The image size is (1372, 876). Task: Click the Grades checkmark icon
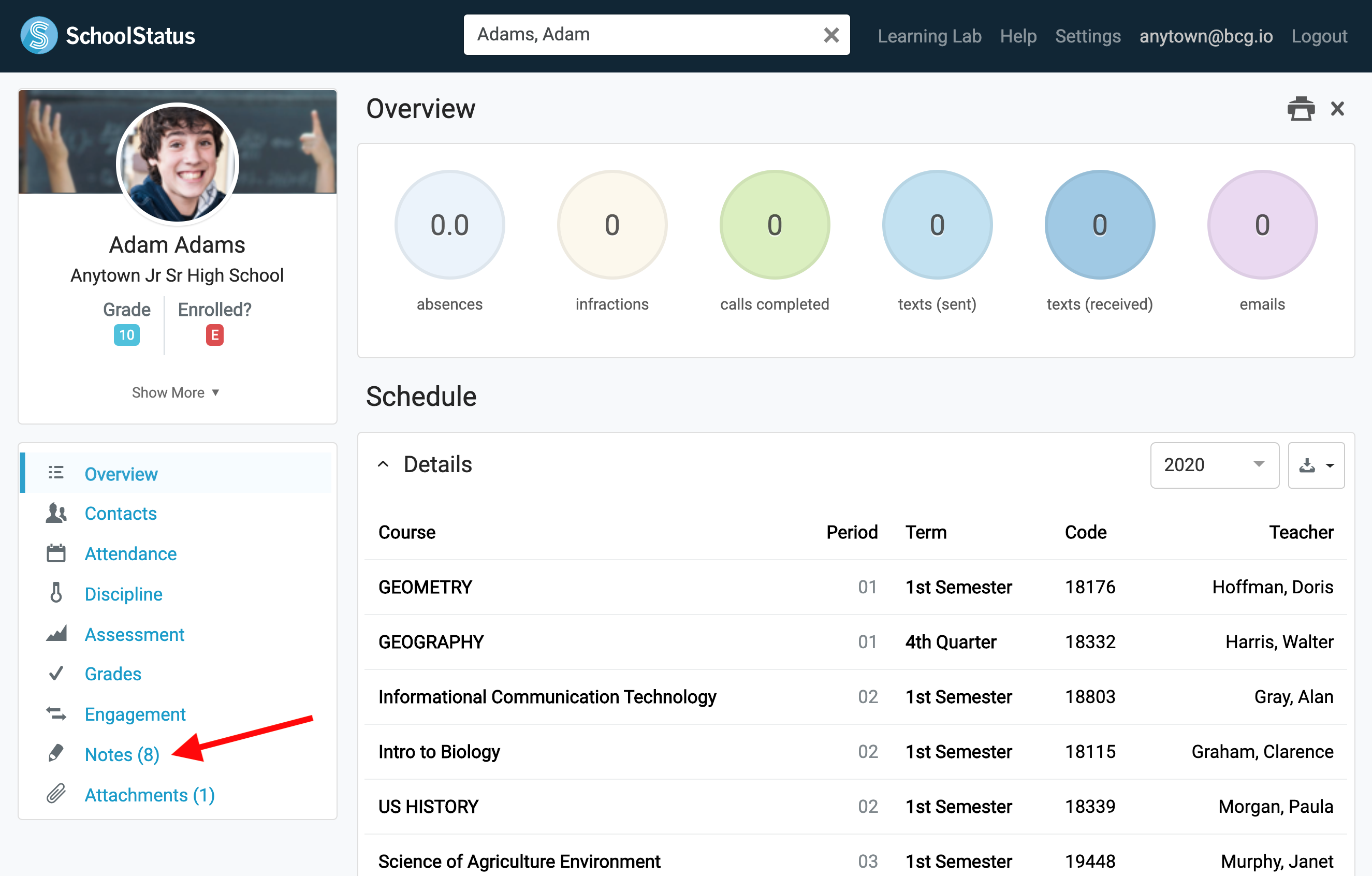point(56,673)
